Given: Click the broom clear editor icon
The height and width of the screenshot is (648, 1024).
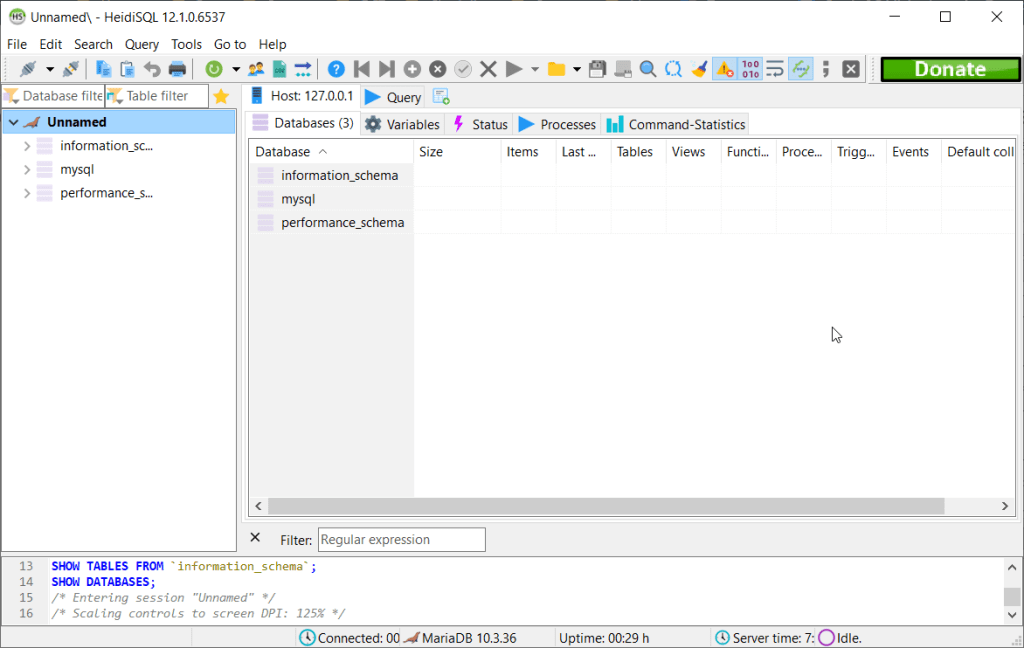Looking at the screenshot, I should (x=699, y=69).
